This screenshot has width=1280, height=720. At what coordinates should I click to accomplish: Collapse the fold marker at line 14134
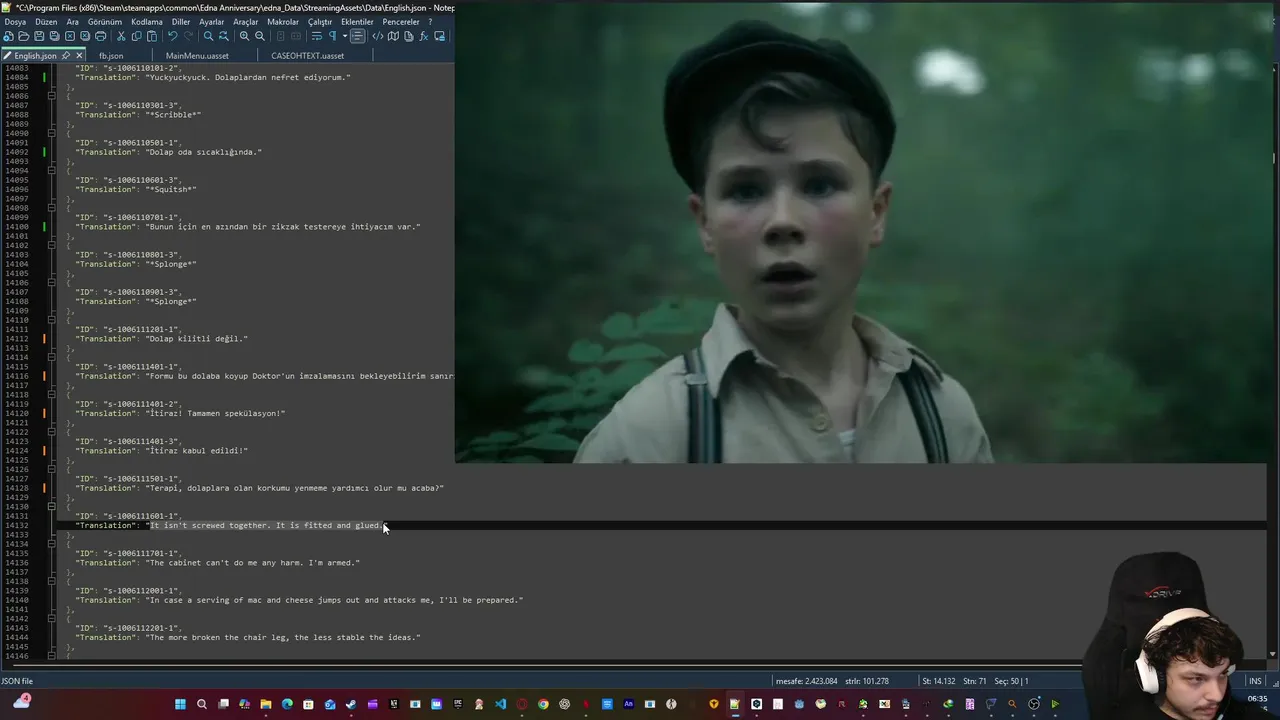click(x=52, y=544)
